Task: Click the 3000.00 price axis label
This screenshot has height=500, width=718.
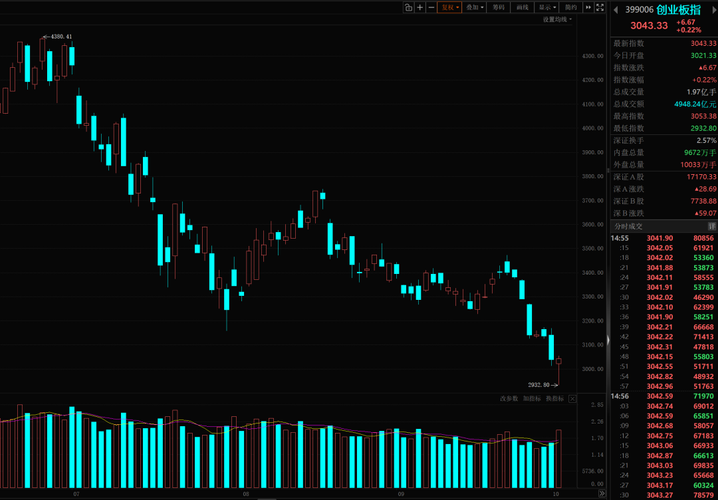Action: (593, 369)
